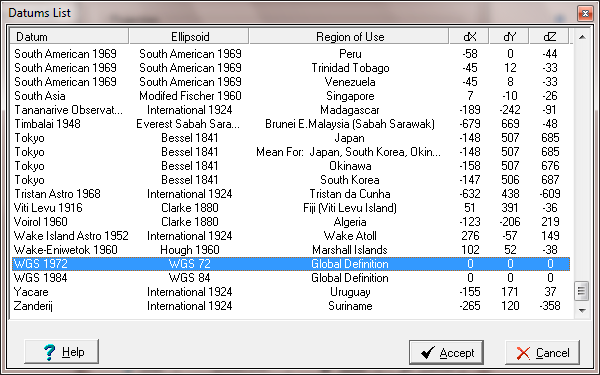600x375 pixels.
Task: Click the Uruguay region cell
Action: tap(350, 292)
